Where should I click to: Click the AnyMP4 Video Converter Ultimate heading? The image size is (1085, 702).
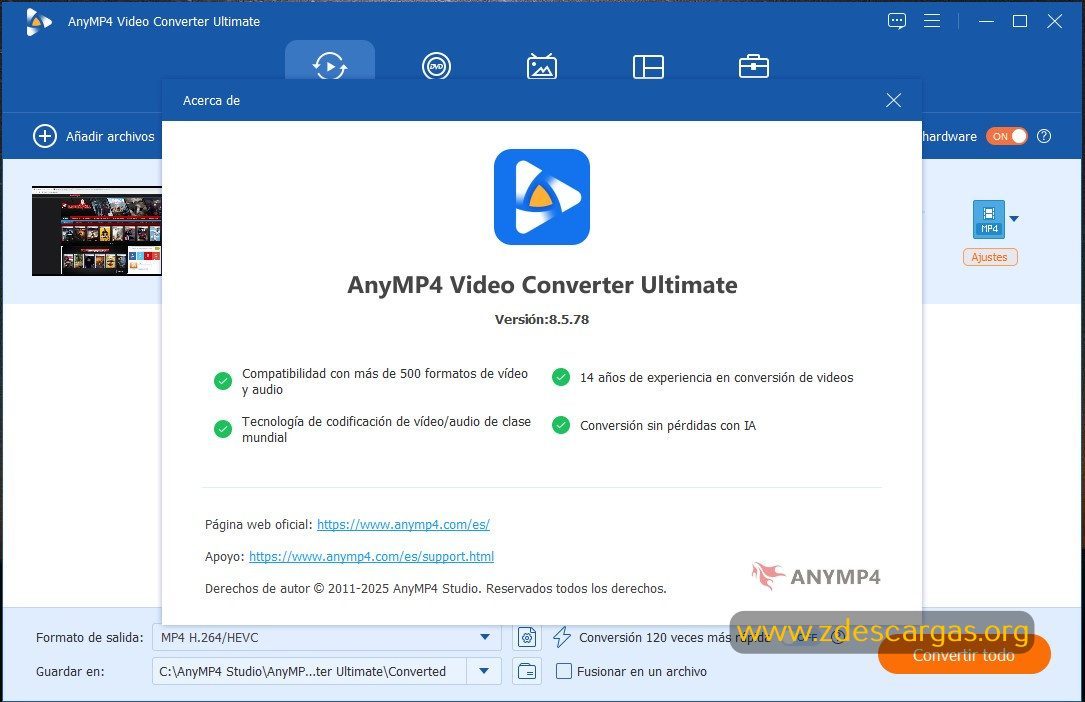(x=542, y=285)
